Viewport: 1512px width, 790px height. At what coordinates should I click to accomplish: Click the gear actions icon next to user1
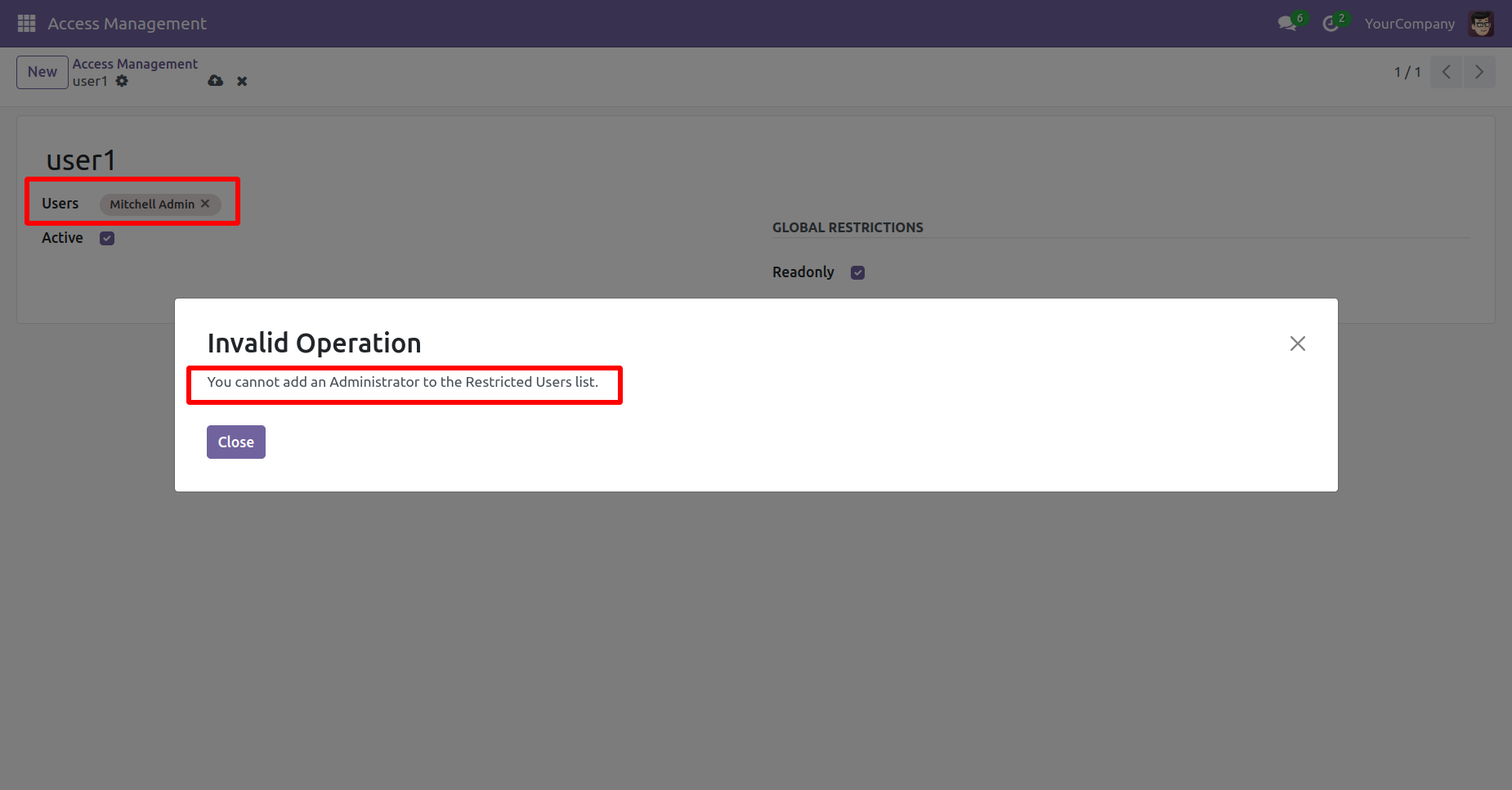122,81
